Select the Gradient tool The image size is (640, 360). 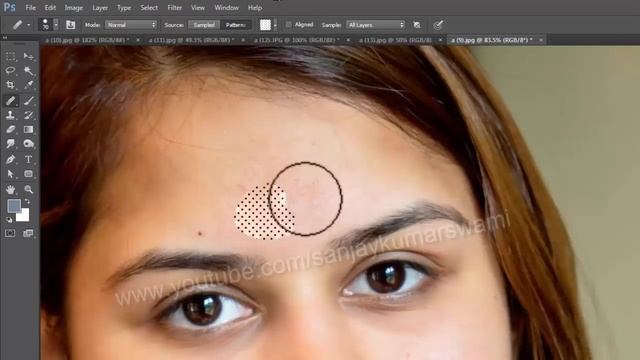tap(28, 130)
